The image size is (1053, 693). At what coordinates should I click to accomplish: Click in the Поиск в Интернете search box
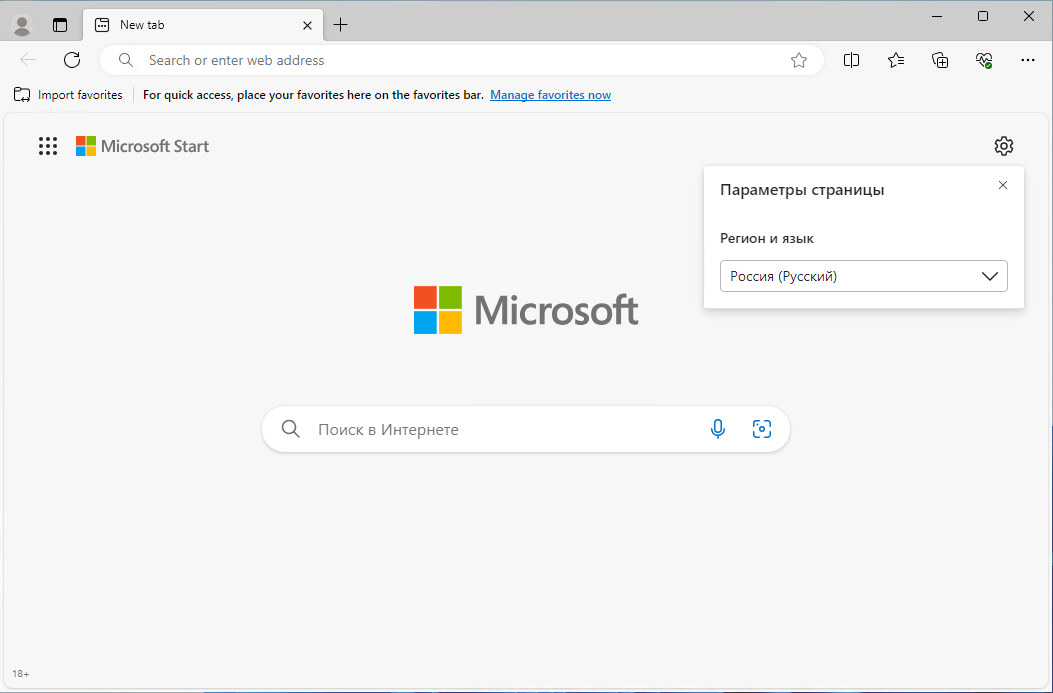pyautogui.click(x=526, y=429)
